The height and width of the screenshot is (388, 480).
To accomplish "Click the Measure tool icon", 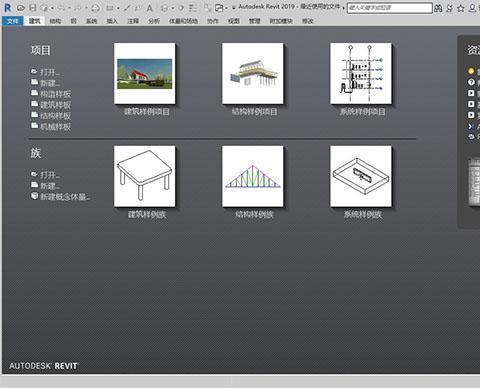I will [110, 8].
